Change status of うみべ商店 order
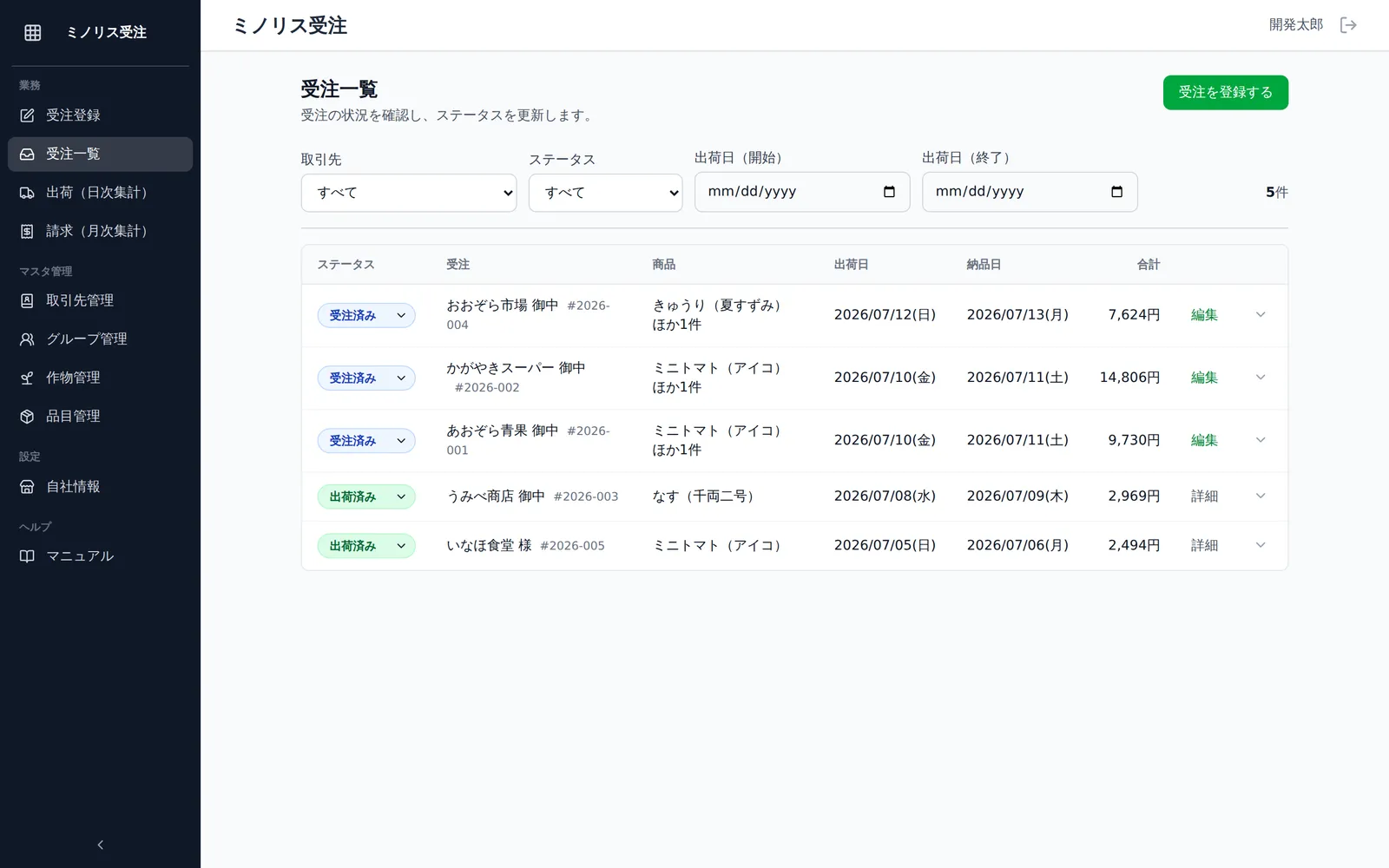The height and width of the screenshot is (868, 1389). tap(366, 497)
